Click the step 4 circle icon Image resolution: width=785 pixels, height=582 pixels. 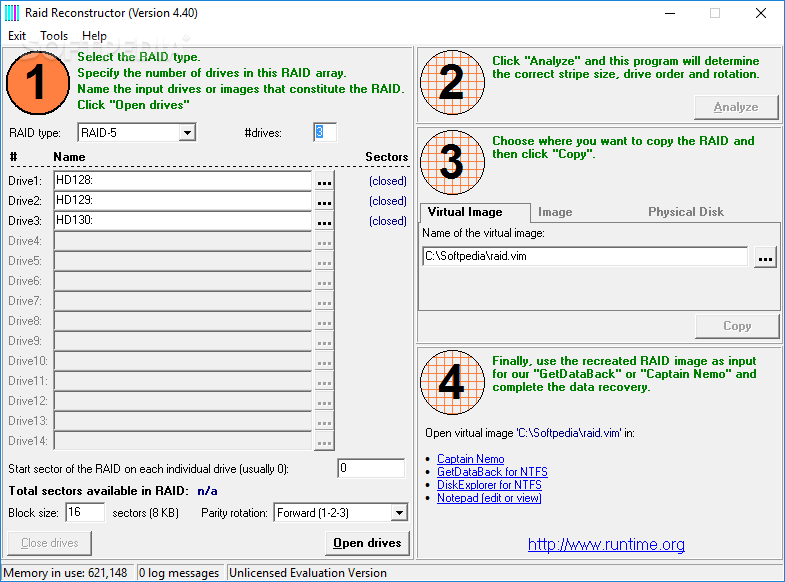point(453,382)
